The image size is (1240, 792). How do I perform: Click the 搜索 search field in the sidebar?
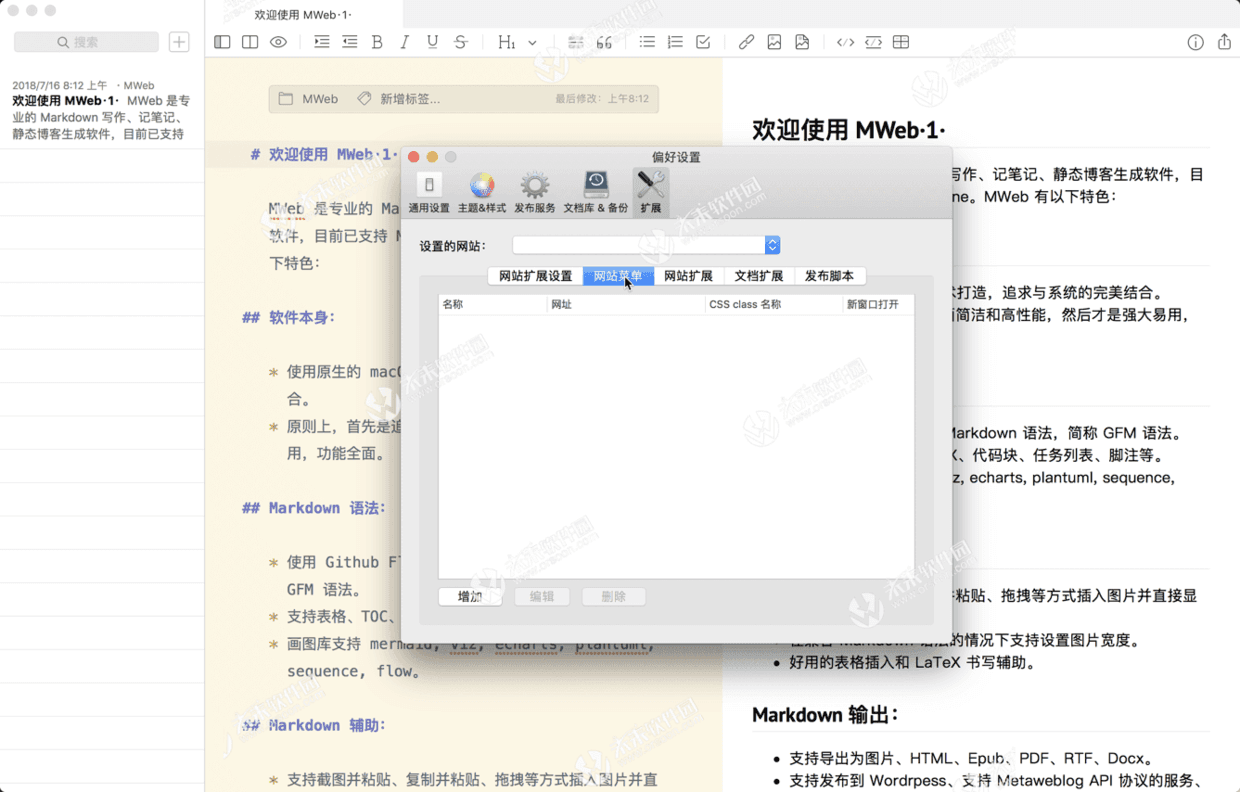(x=86, y=42)
